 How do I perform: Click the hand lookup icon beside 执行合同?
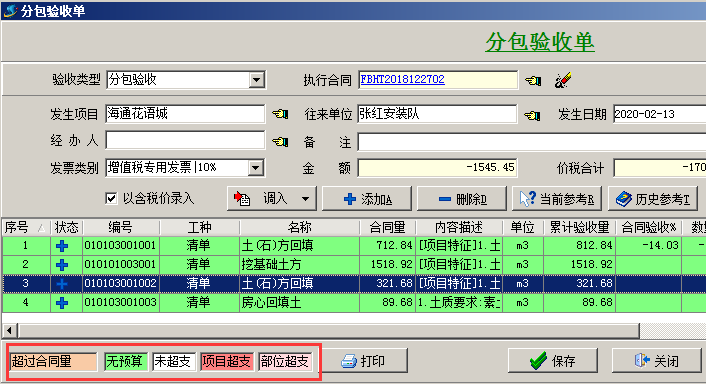[533, 81]
